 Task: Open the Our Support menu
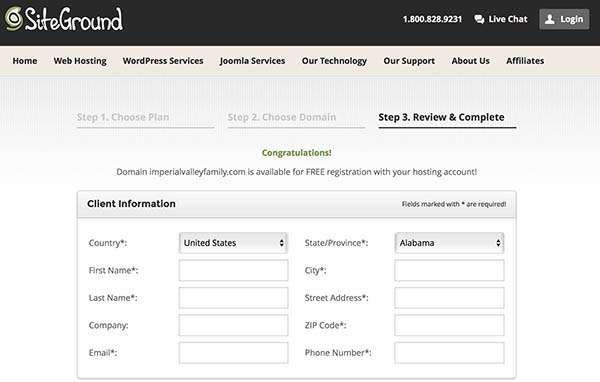409,61
